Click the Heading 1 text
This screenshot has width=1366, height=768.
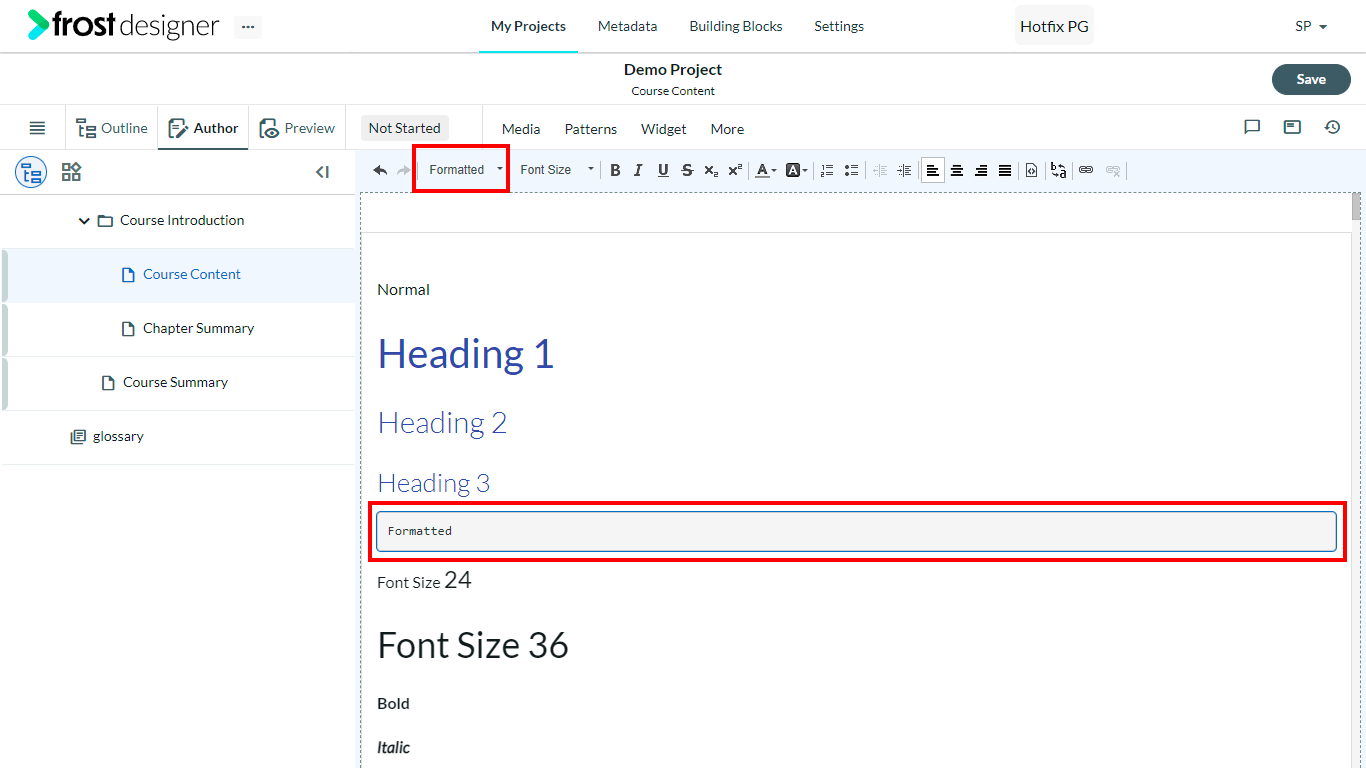click(x=466, y=354)
